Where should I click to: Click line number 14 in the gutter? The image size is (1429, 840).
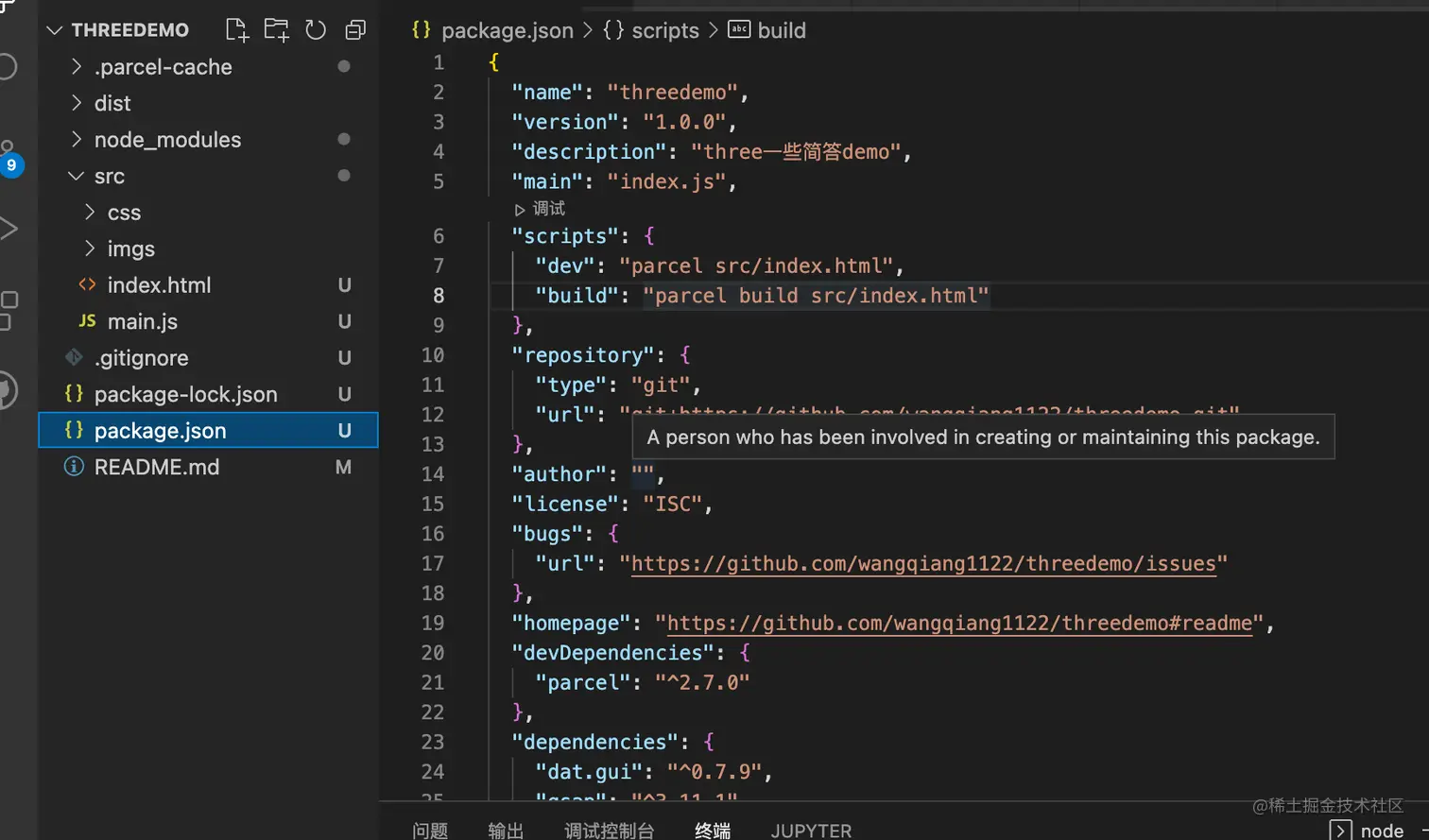pos(433,474)
